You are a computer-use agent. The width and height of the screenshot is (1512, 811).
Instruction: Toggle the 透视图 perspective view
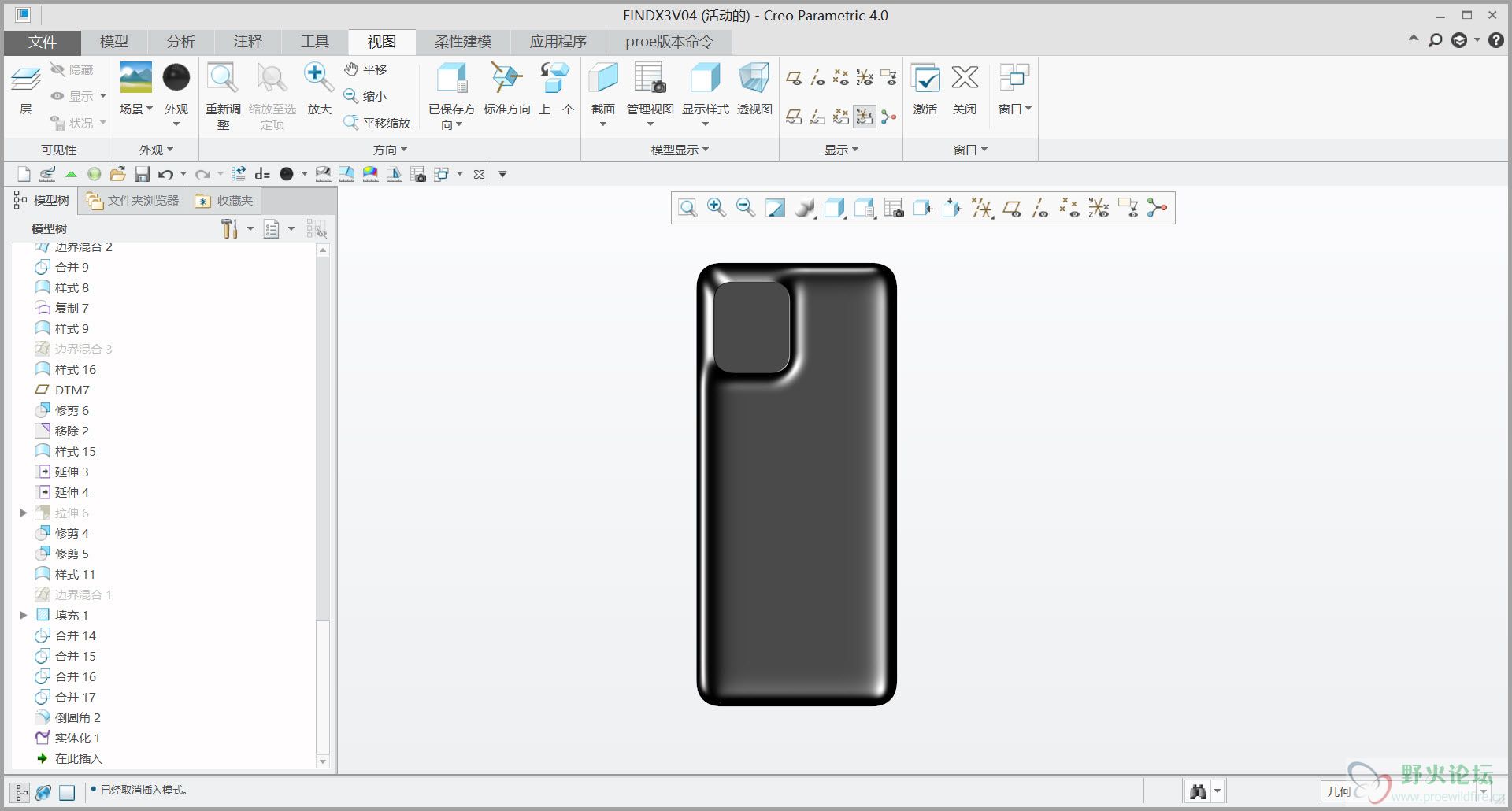tap(754, 78)
